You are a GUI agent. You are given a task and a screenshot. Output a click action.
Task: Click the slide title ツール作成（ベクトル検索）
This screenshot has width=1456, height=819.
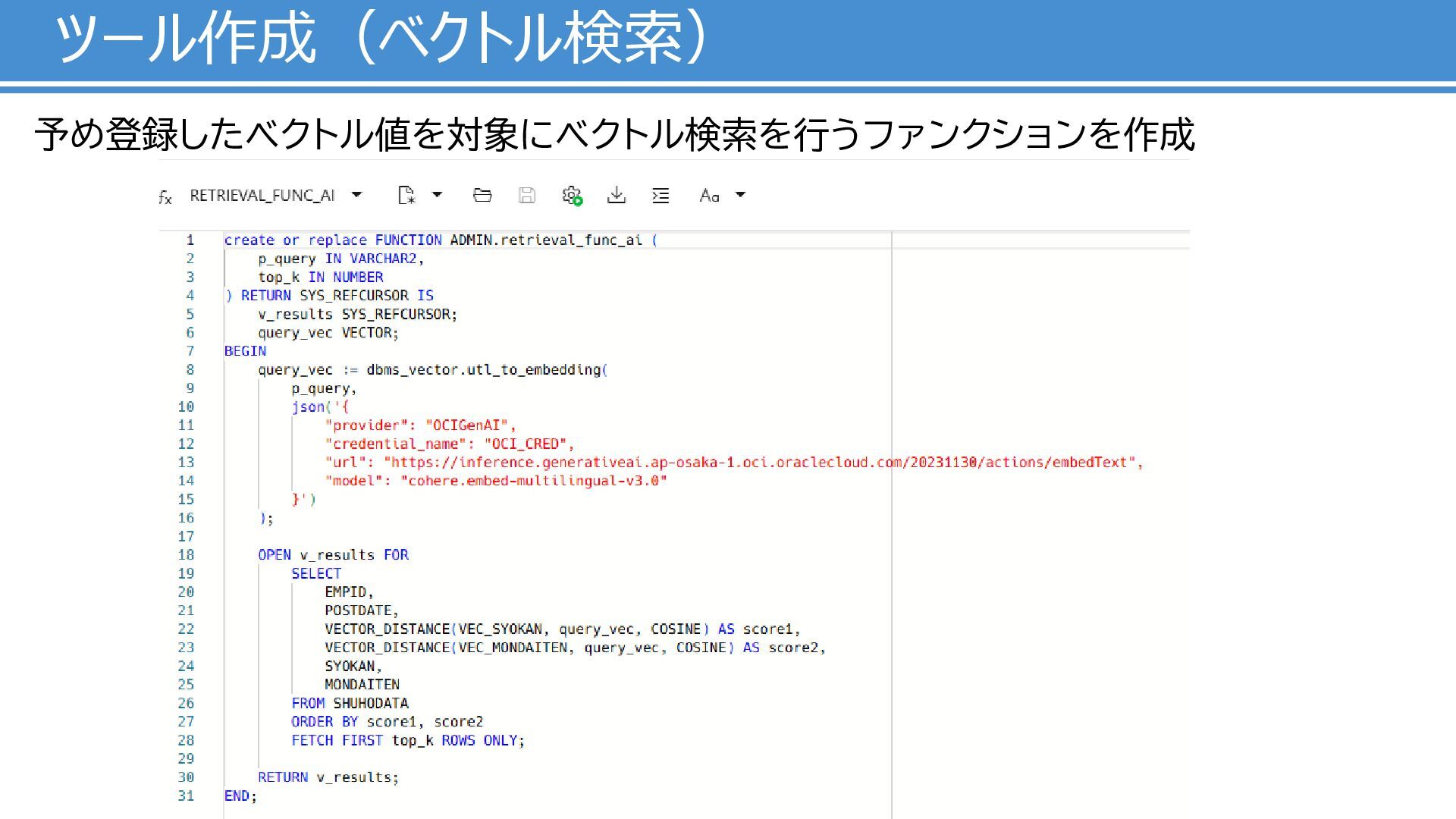coord(381,38)
